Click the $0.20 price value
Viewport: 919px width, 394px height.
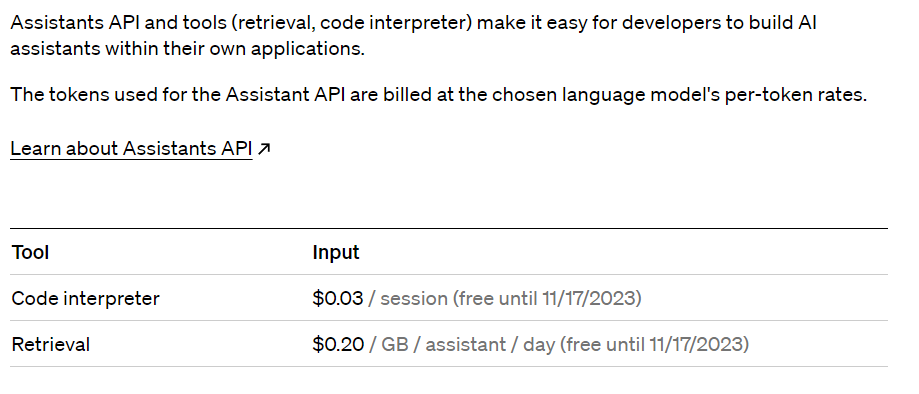click(x=338, y=344)
